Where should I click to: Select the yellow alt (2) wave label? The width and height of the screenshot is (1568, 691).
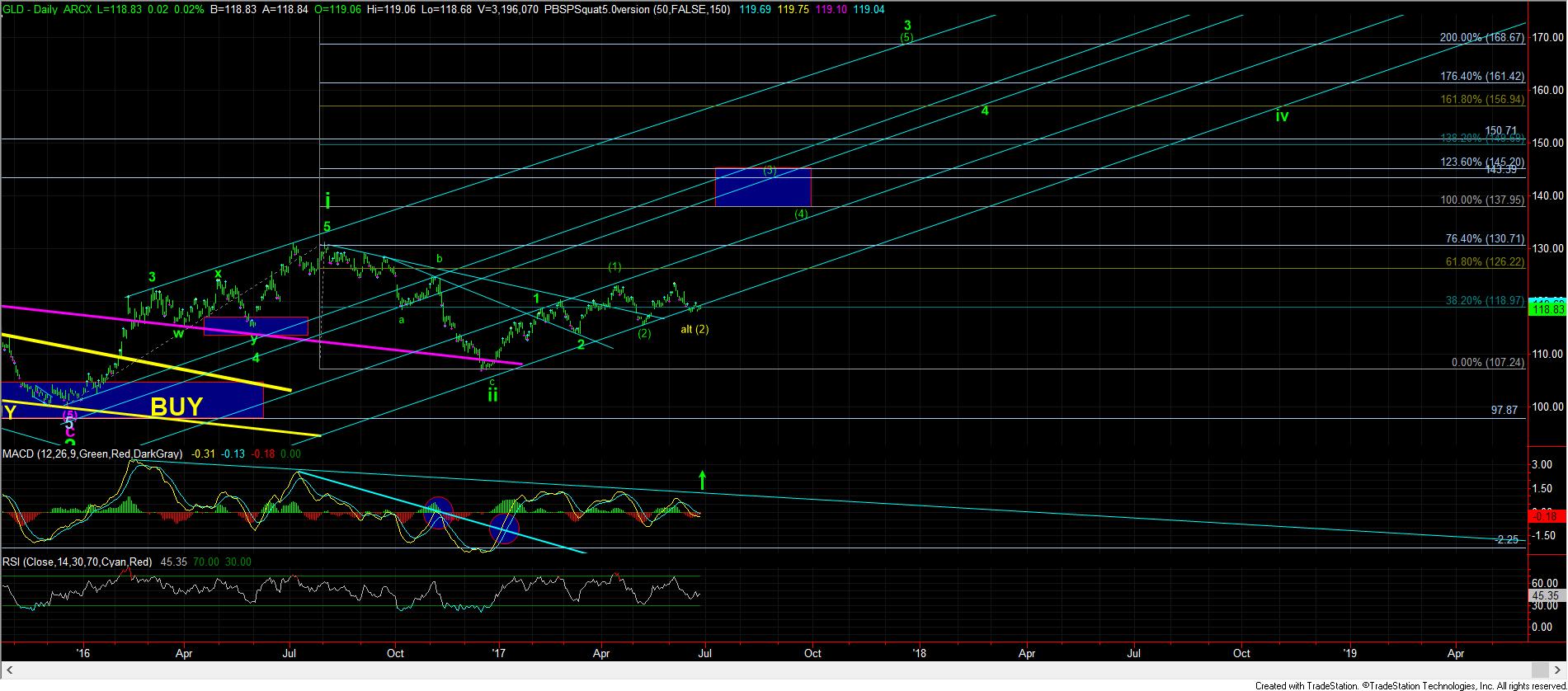point(695,329)
